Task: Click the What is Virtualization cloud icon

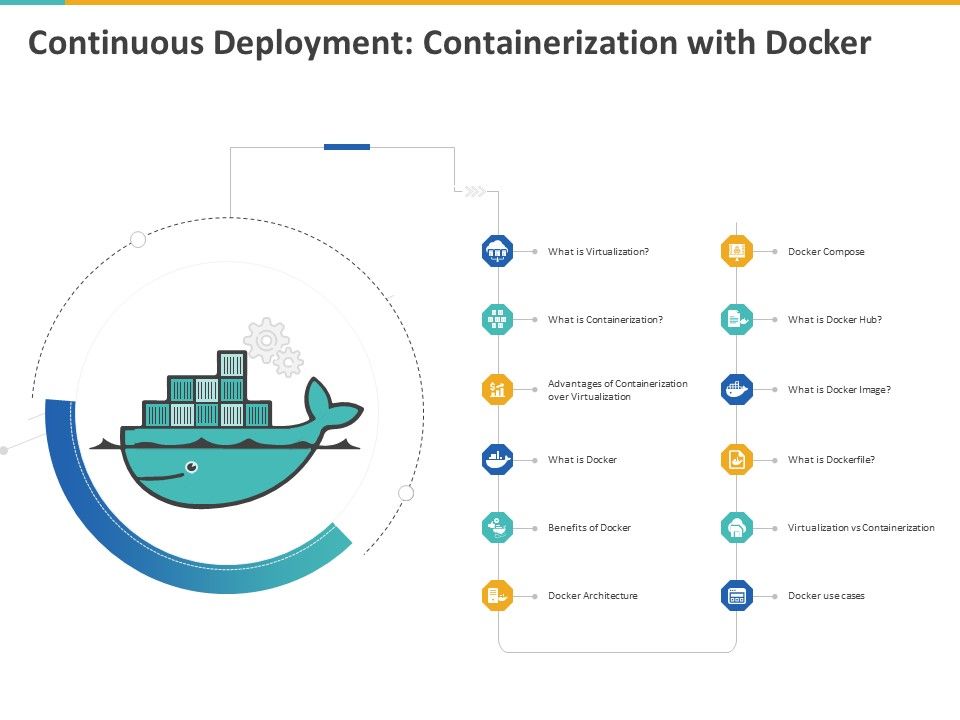Action: click(497, 251)
